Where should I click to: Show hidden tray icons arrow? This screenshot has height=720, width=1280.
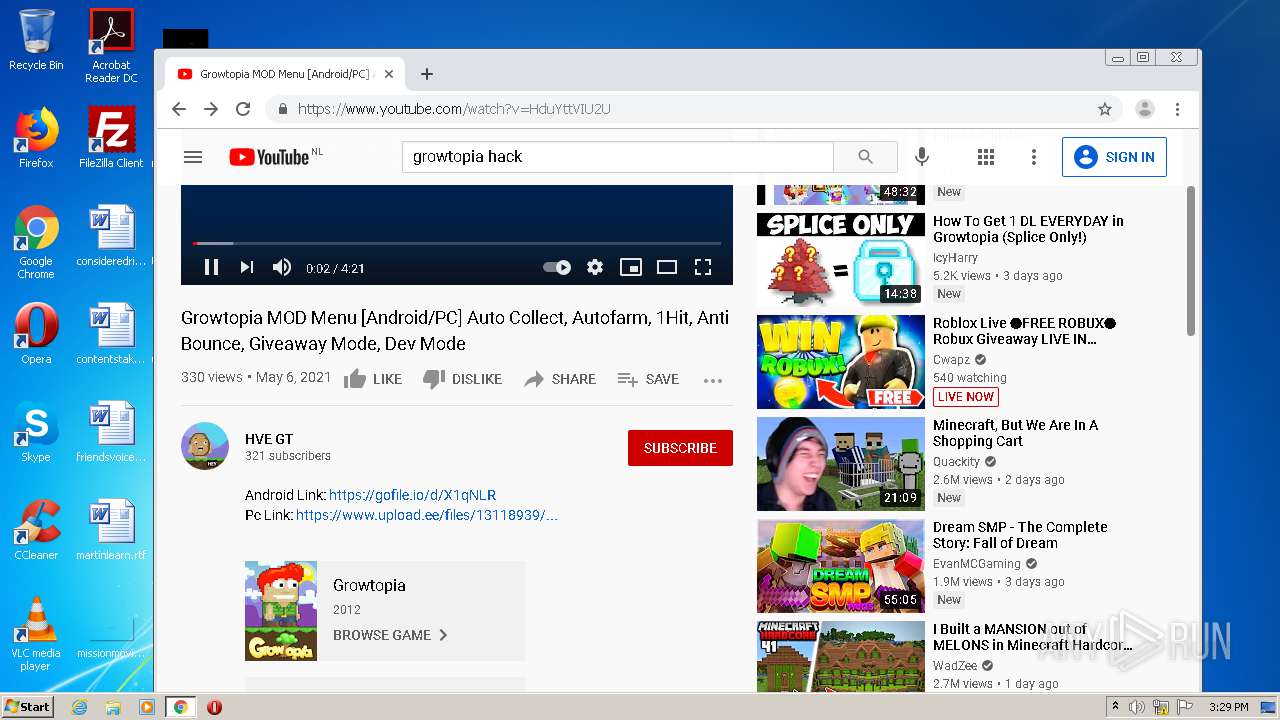point(1115,707)
